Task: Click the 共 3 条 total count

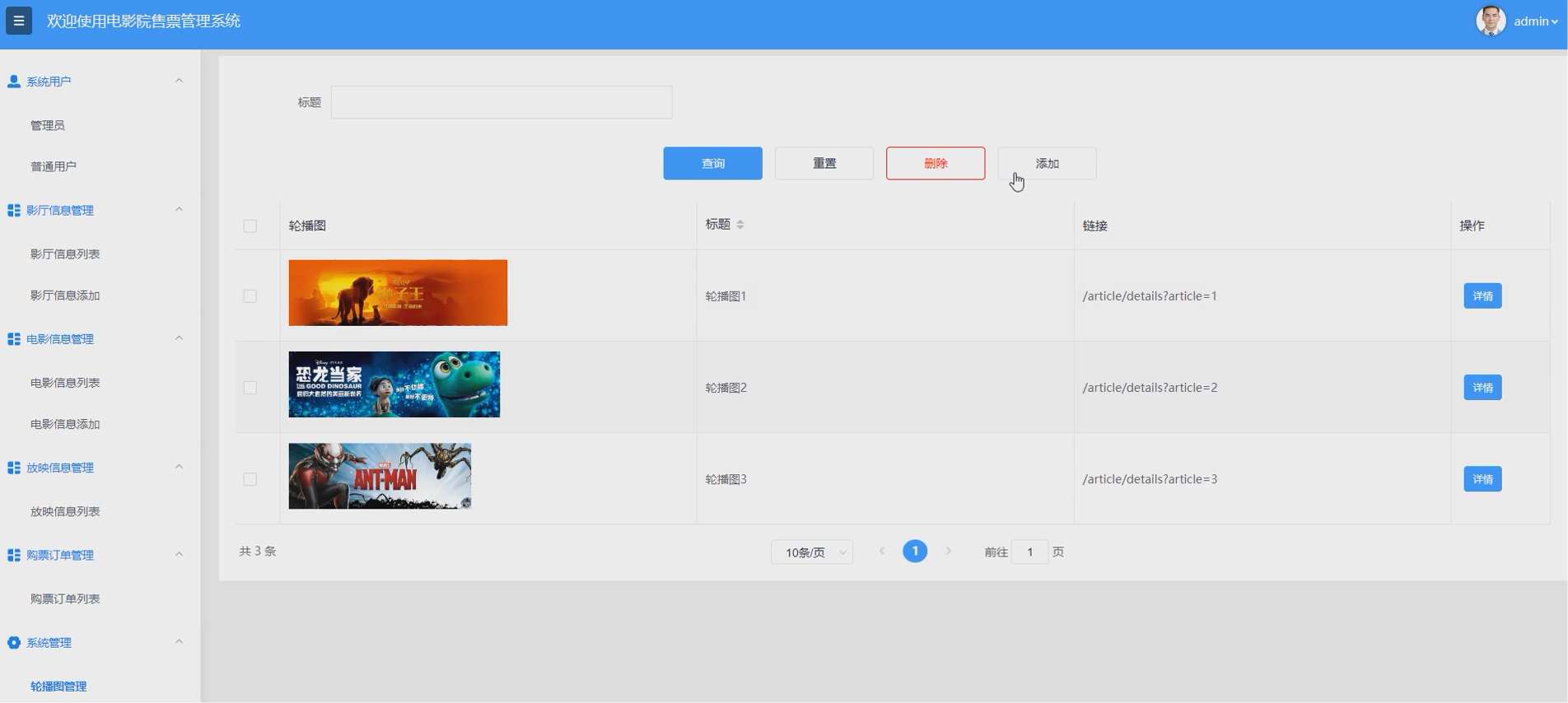Action: [x=258, y=552]
